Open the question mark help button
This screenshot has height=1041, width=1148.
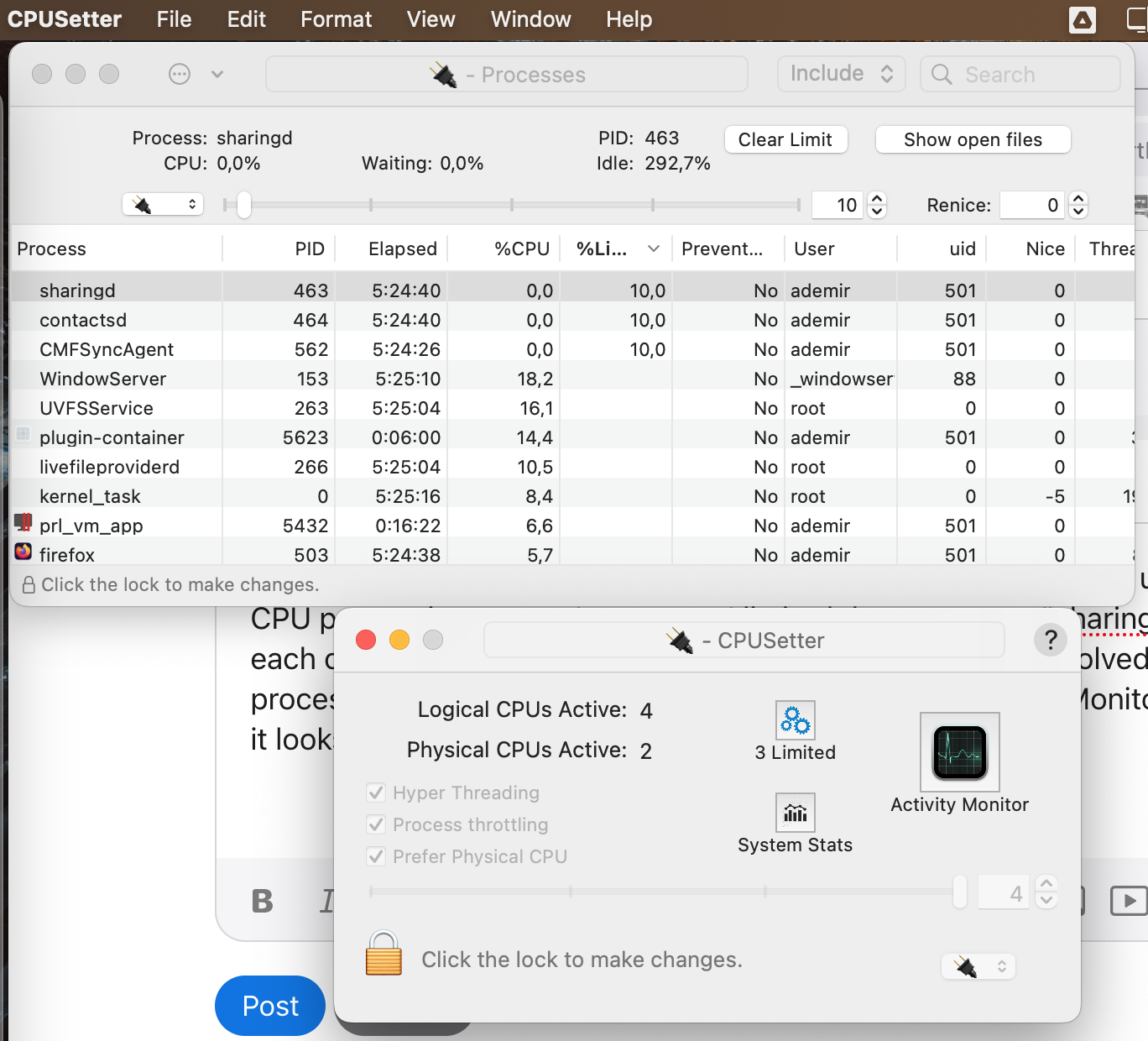pos(1051,640)
